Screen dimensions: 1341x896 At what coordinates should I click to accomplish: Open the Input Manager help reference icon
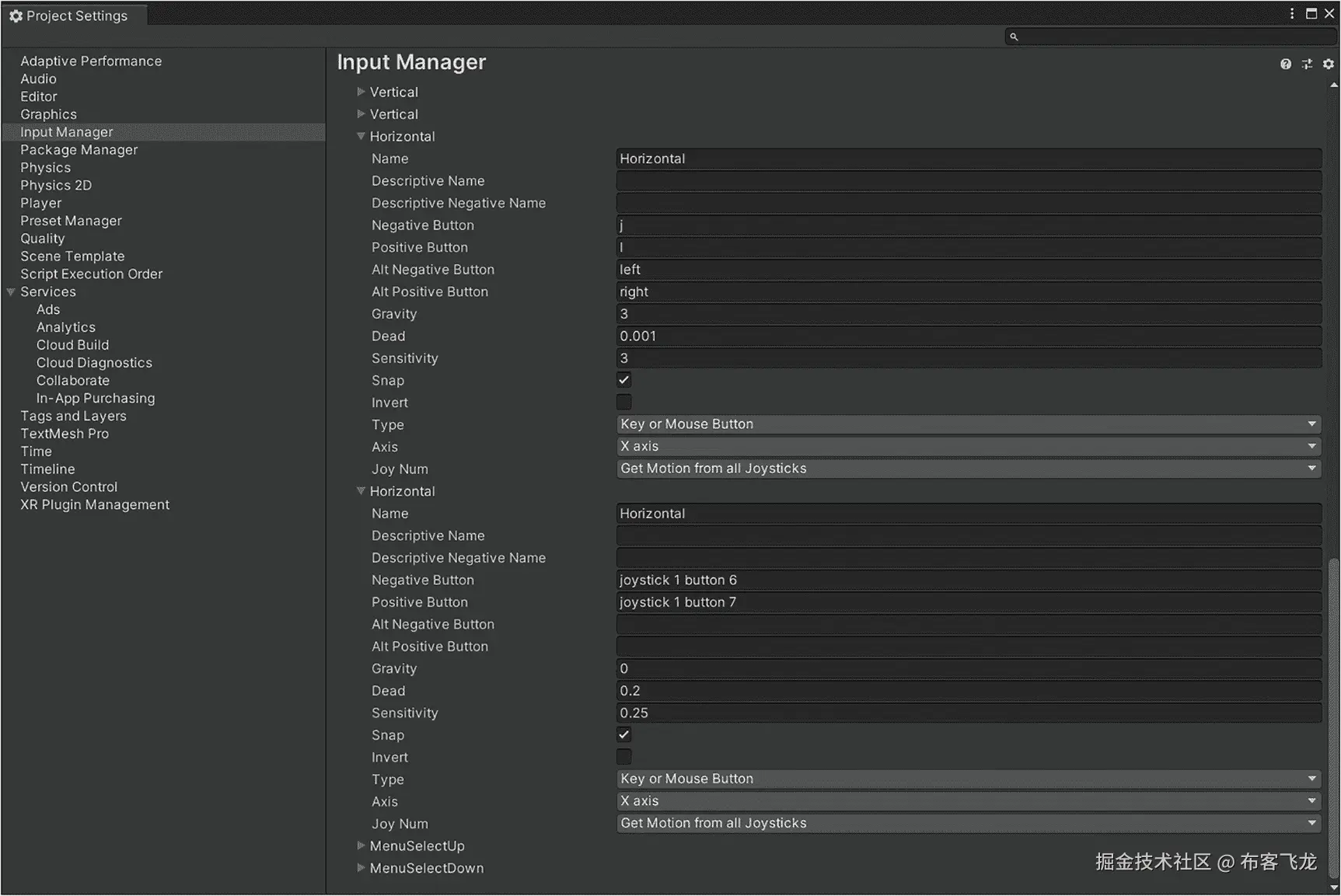[x=1286, y=64]
